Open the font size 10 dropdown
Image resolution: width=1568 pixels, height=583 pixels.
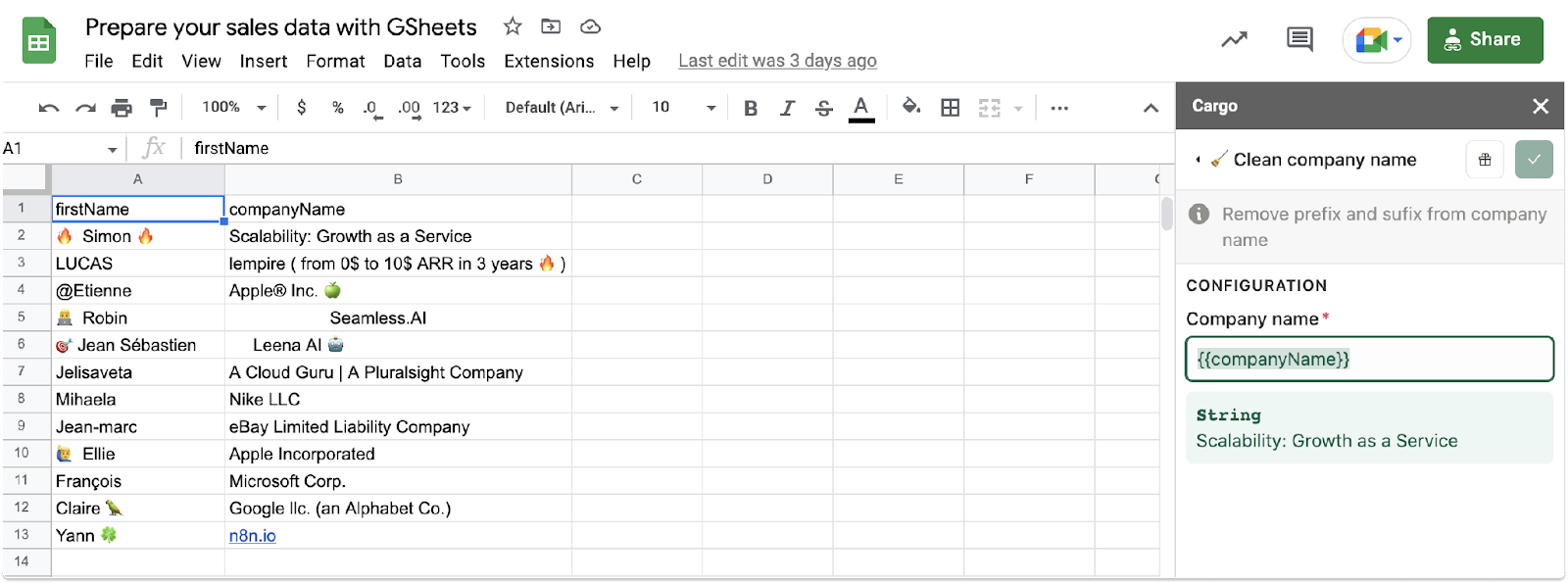tap(684, 108)
